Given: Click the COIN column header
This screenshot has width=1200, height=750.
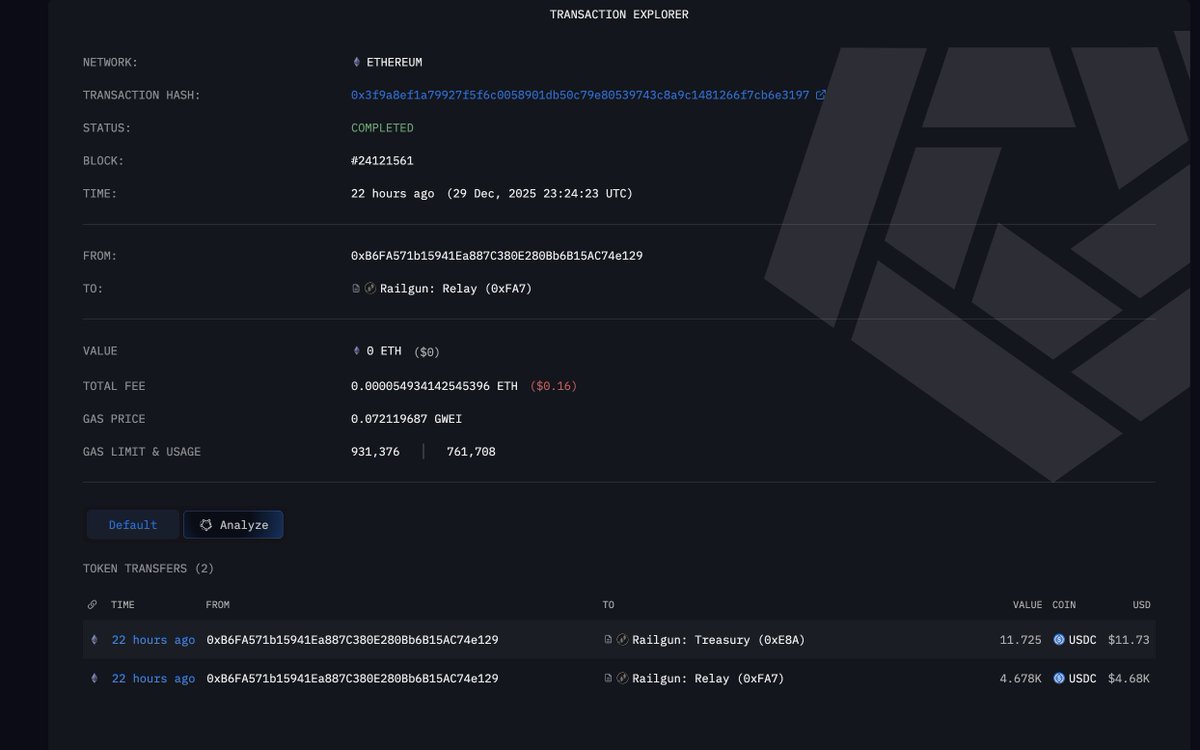Looking at the screenshot, I should 1064,605.
